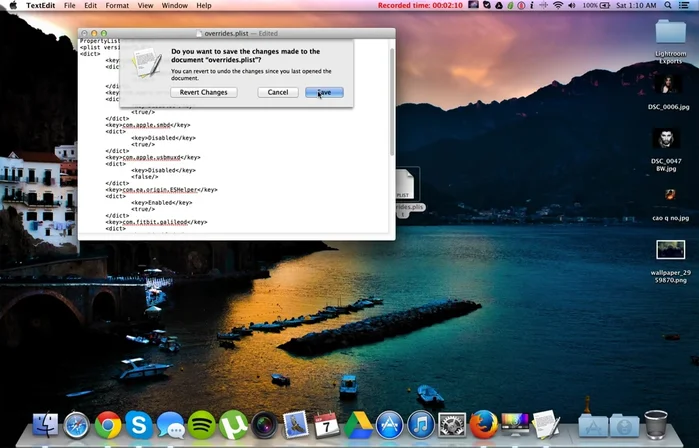Open the App Store from the dock

pyautogui.click(x=389, y=425)
